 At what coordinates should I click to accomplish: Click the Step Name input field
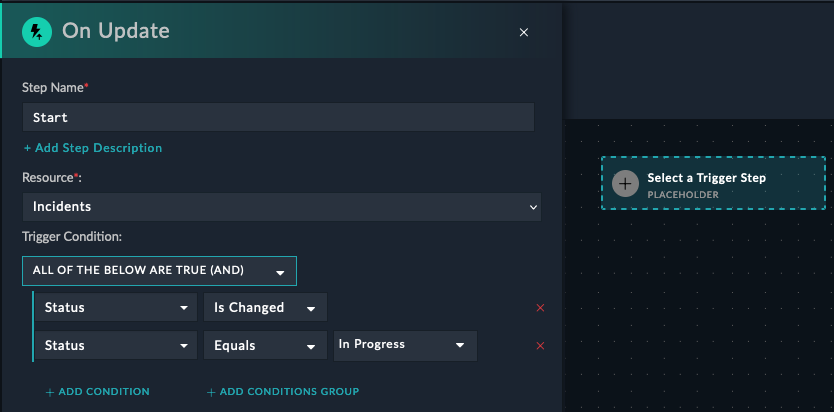tap(278, 117)
